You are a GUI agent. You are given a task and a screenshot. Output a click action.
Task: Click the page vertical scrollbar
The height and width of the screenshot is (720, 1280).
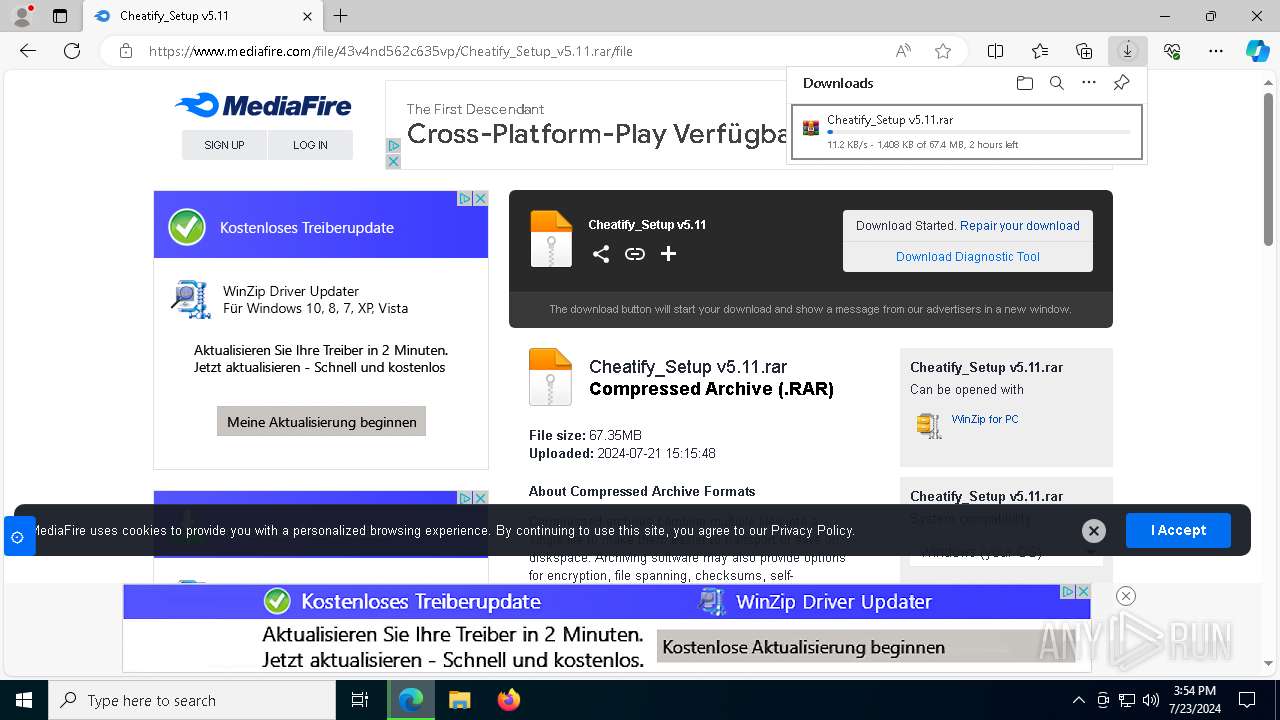(x=1269, y=170)
